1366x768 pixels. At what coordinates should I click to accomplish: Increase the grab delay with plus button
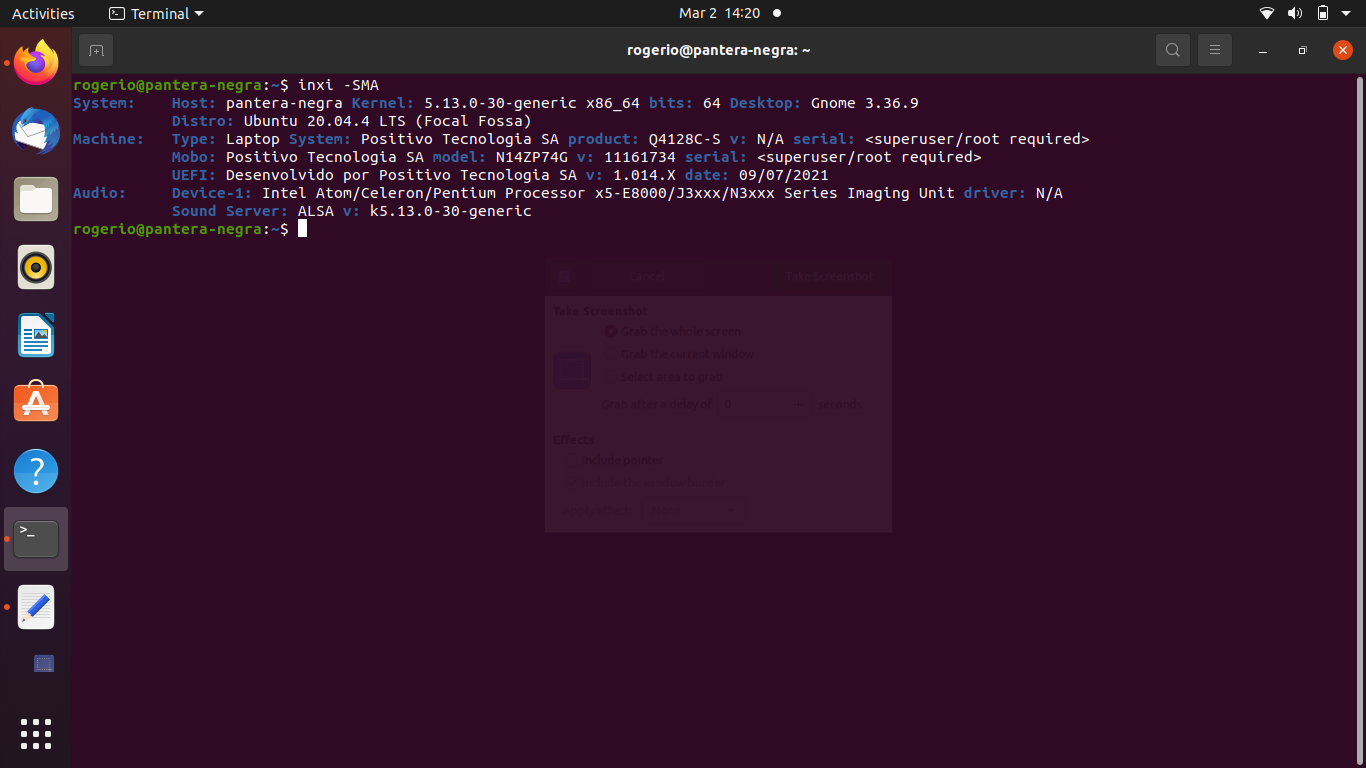pos(797,404)
